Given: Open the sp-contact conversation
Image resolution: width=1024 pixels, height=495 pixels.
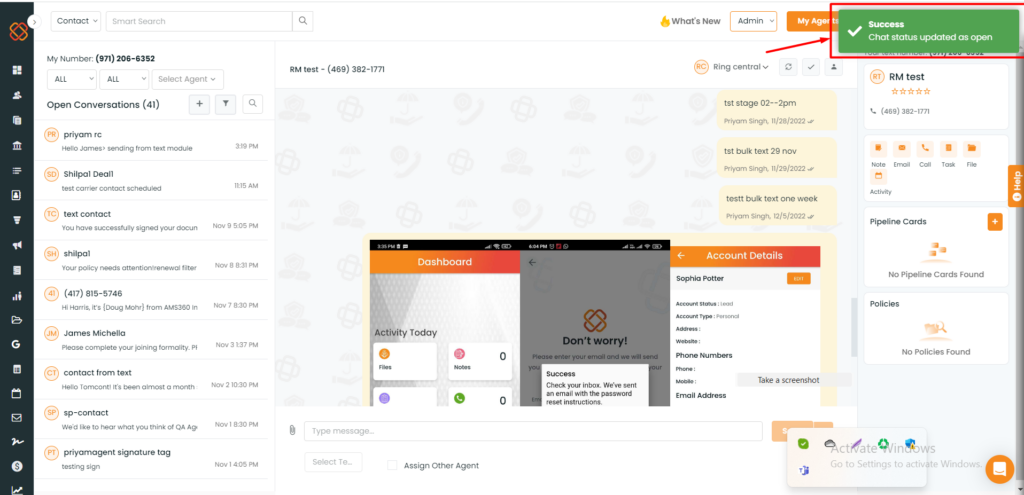Looking at the screenshot, I should [x=151, y=419].
